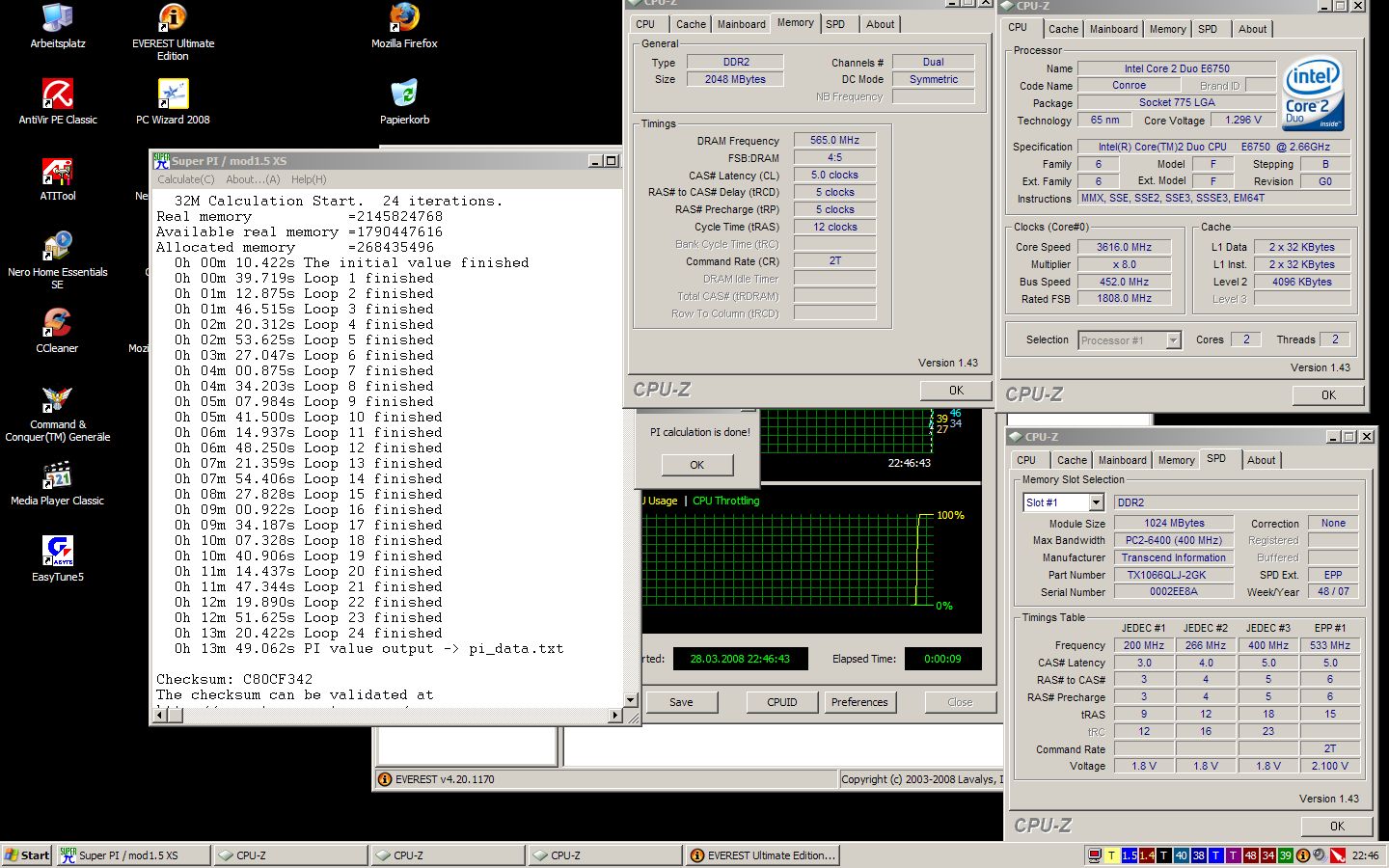Viewport: 1389px width, 868px height.
Task: Open the Slot #1 dropdown in the SPD window
Action: (x=1096, y=502)
